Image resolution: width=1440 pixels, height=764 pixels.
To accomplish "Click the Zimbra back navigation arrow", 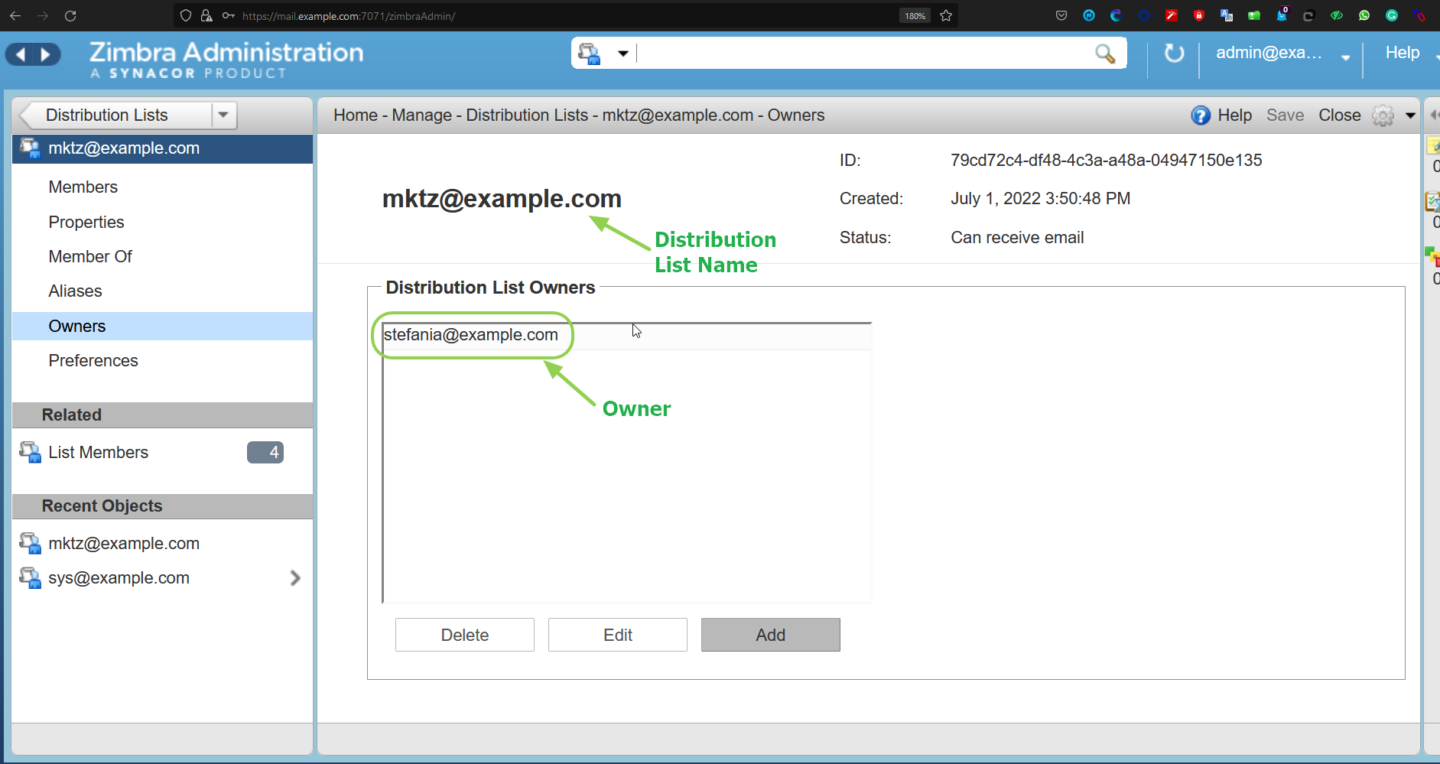I will tap(22, 54).
